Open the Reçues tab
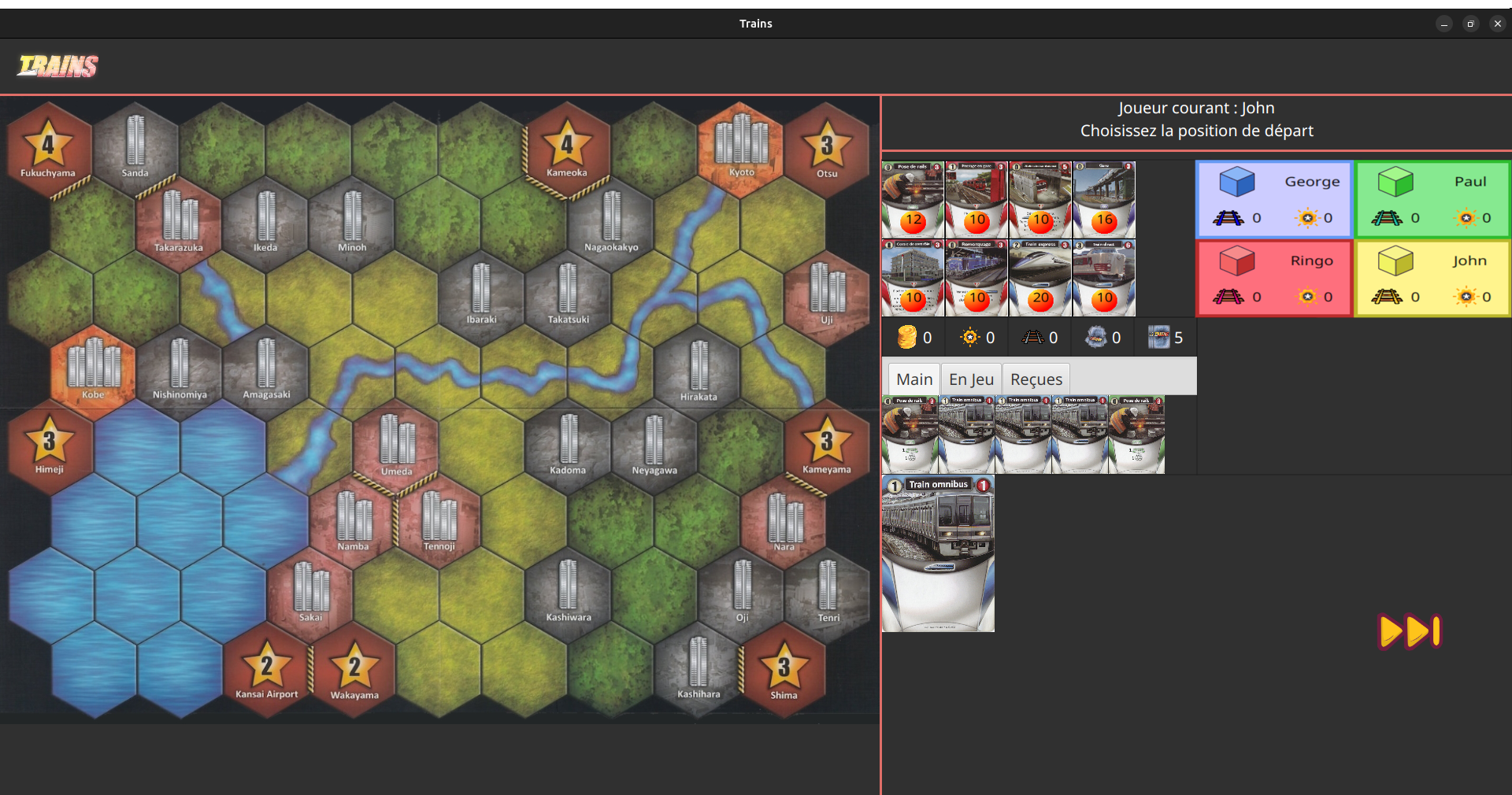Image resolution: width=1512 pixels, height=795 pixels. point(1036,379)
